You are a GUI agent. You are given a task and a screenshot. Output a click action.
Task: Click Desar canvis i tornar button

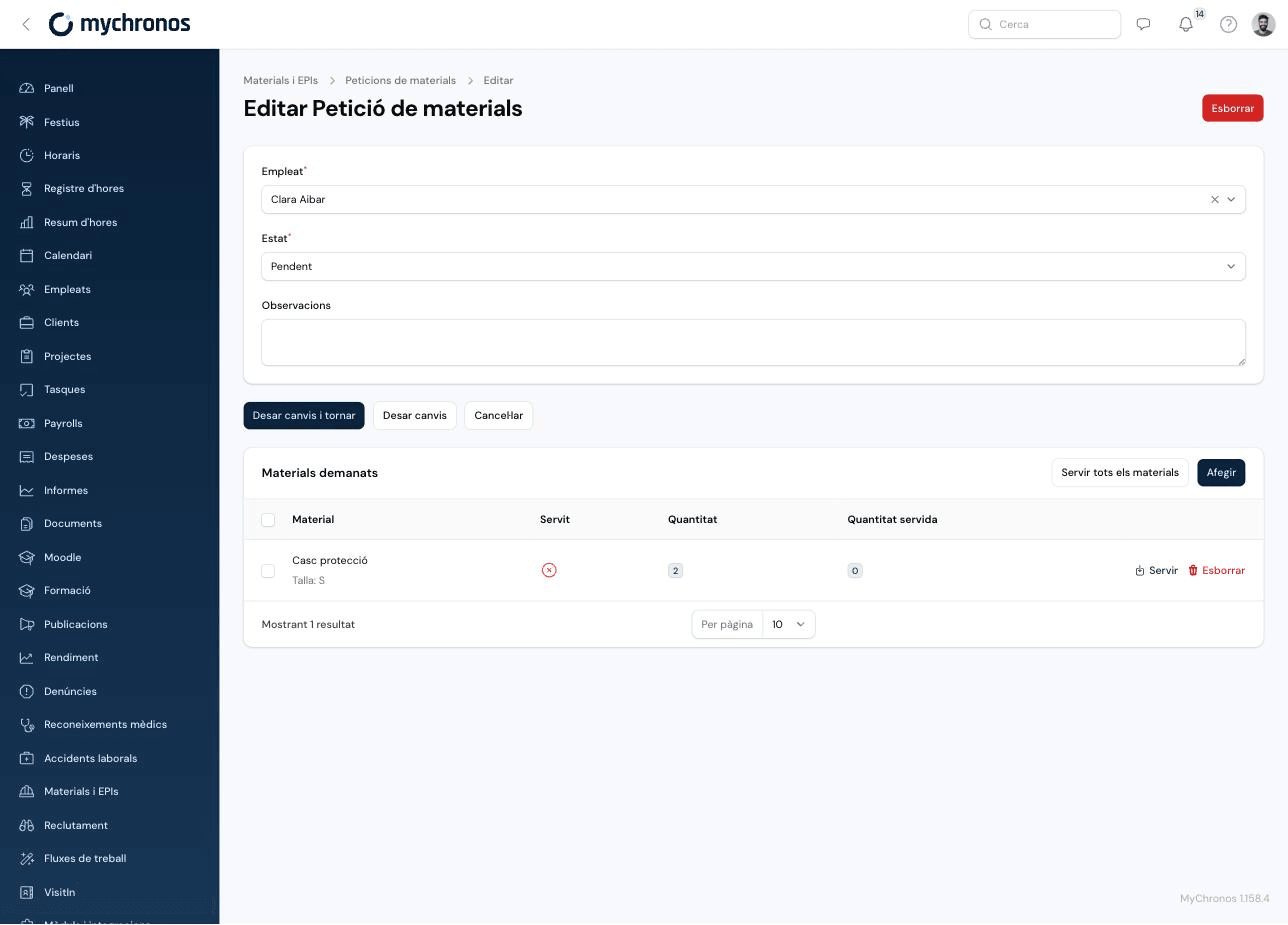tap(304, 415)
